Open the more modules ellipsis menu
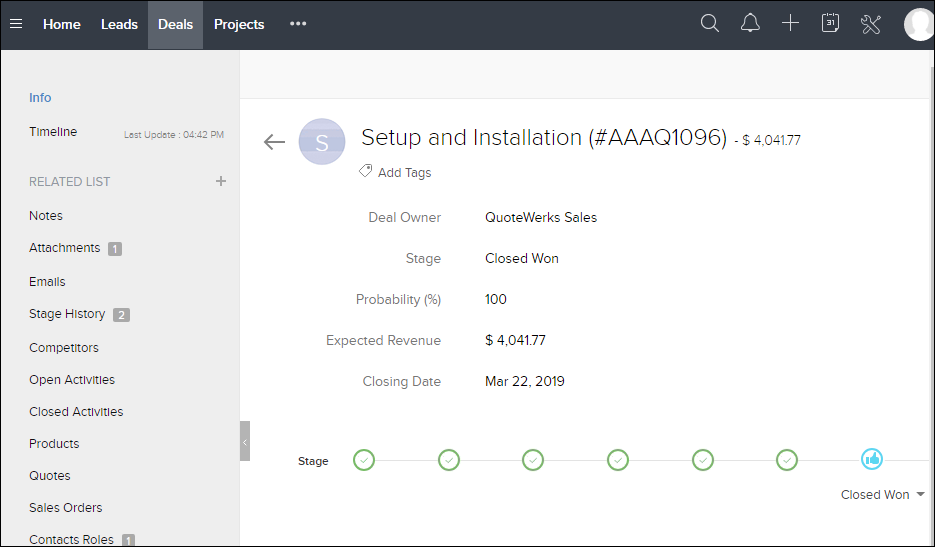 point(298,24)
